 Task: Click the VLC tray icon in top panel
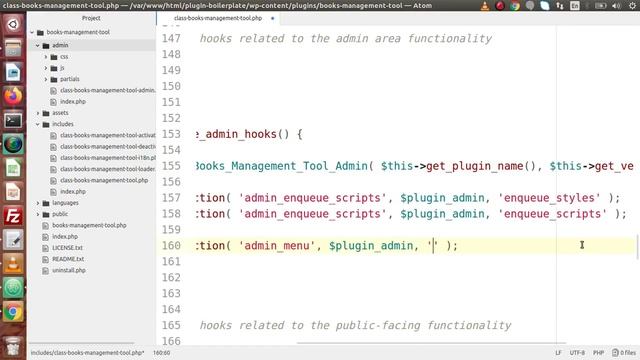click(485, 6)
